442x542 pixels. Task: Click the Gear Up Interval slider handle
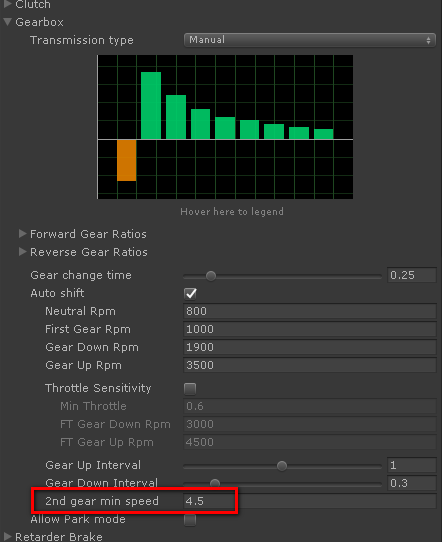pyautogui.click(x=282, y=466)
